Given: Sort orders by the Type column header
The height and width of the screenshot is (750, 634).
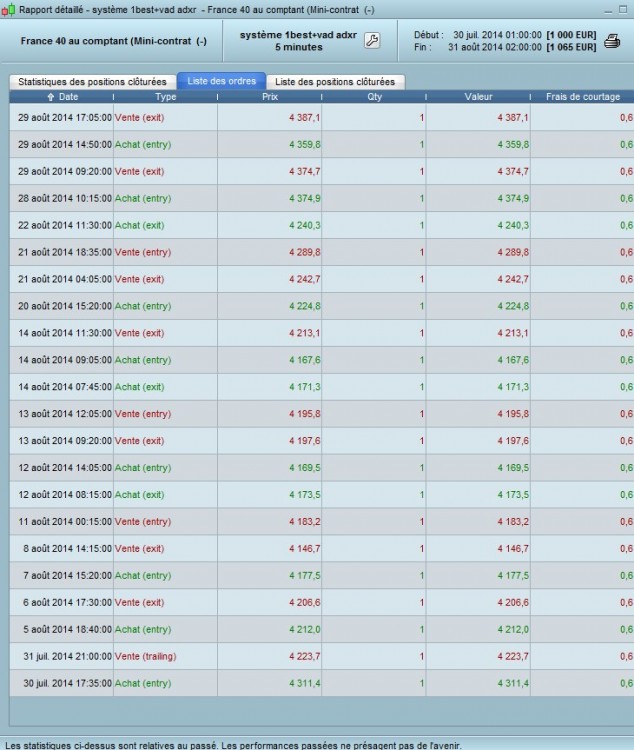Looking at the screenshot, I should coord(166,97).
